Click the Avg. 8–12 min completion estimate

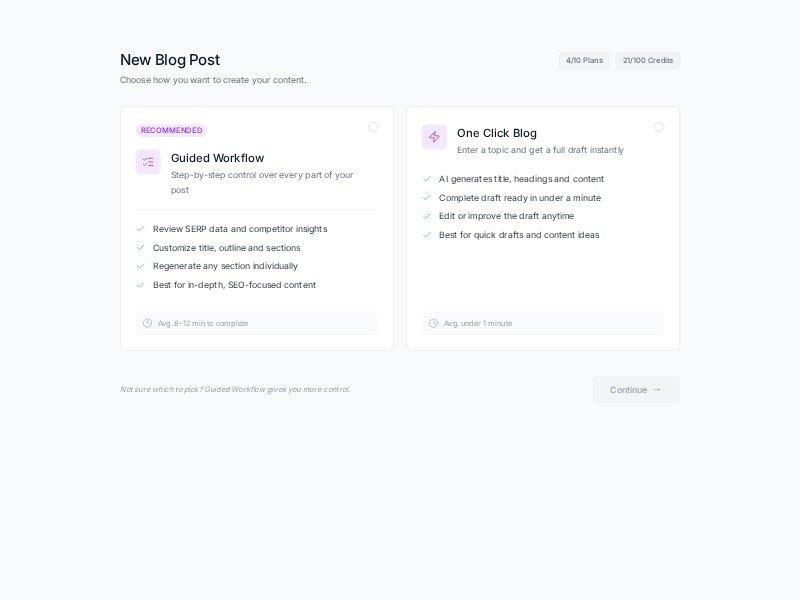click(x=205, y=323)
